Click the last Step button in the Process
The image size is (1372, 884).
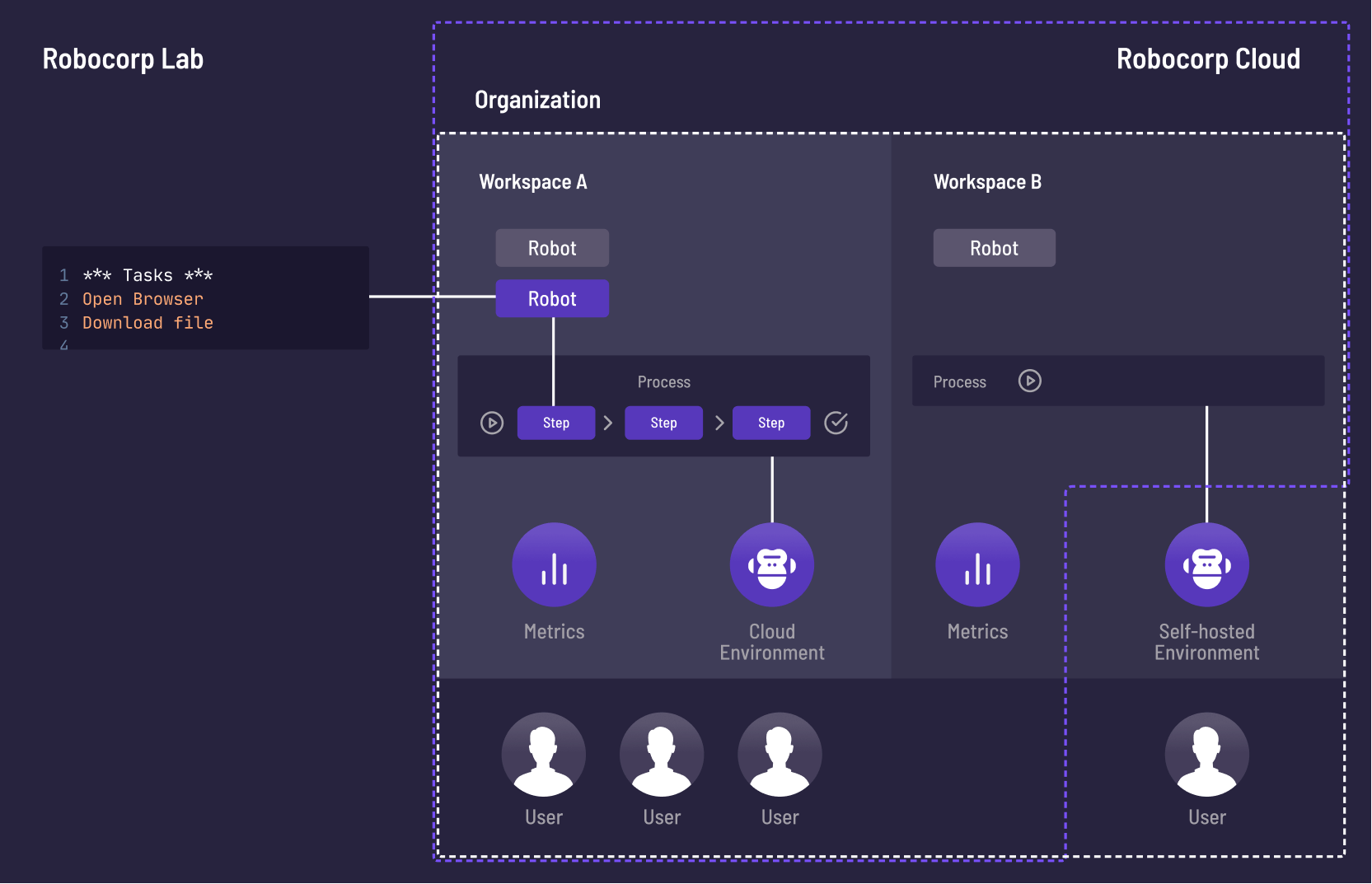click(x=771, y=423)
